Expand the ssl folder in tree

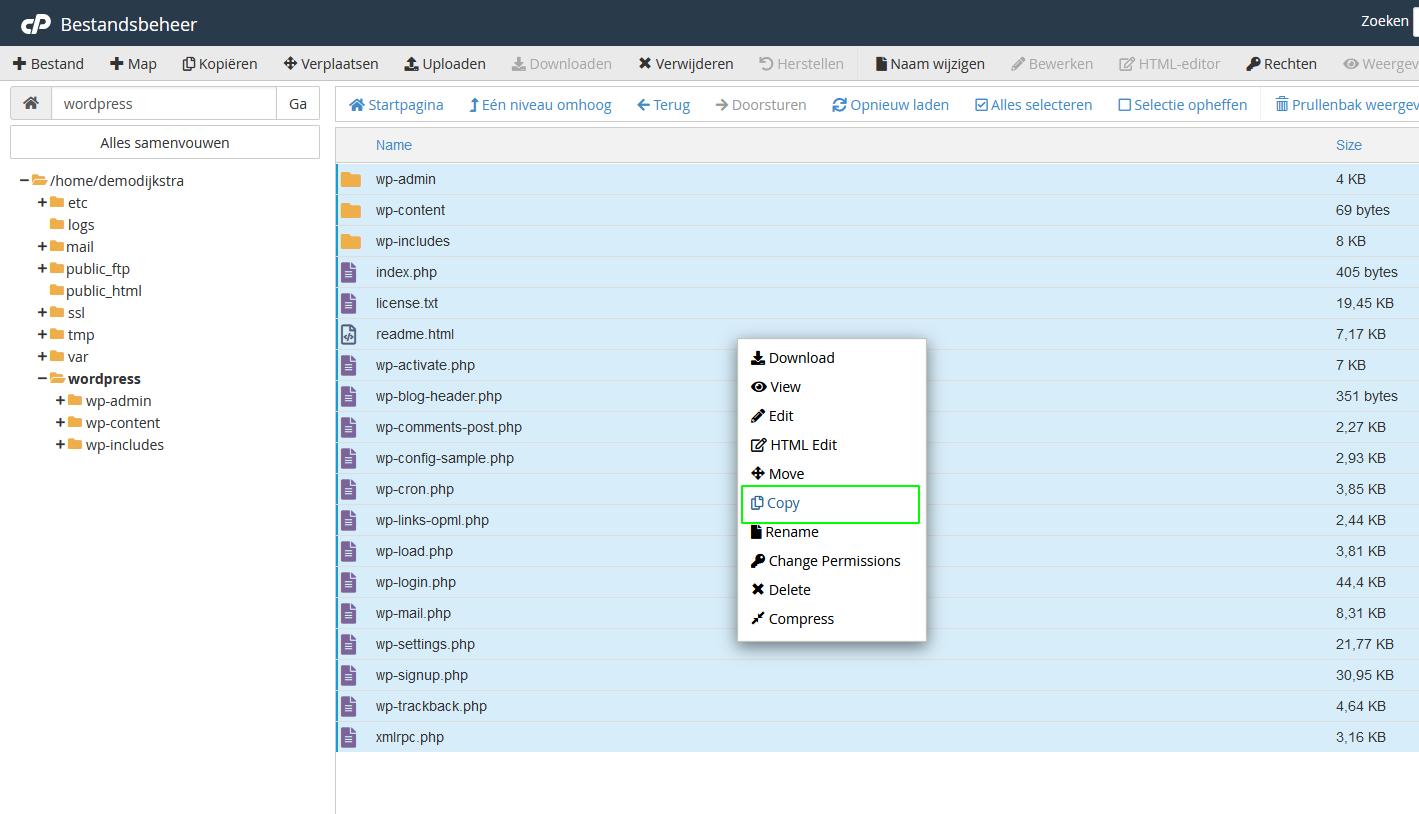tap(42, 313)
